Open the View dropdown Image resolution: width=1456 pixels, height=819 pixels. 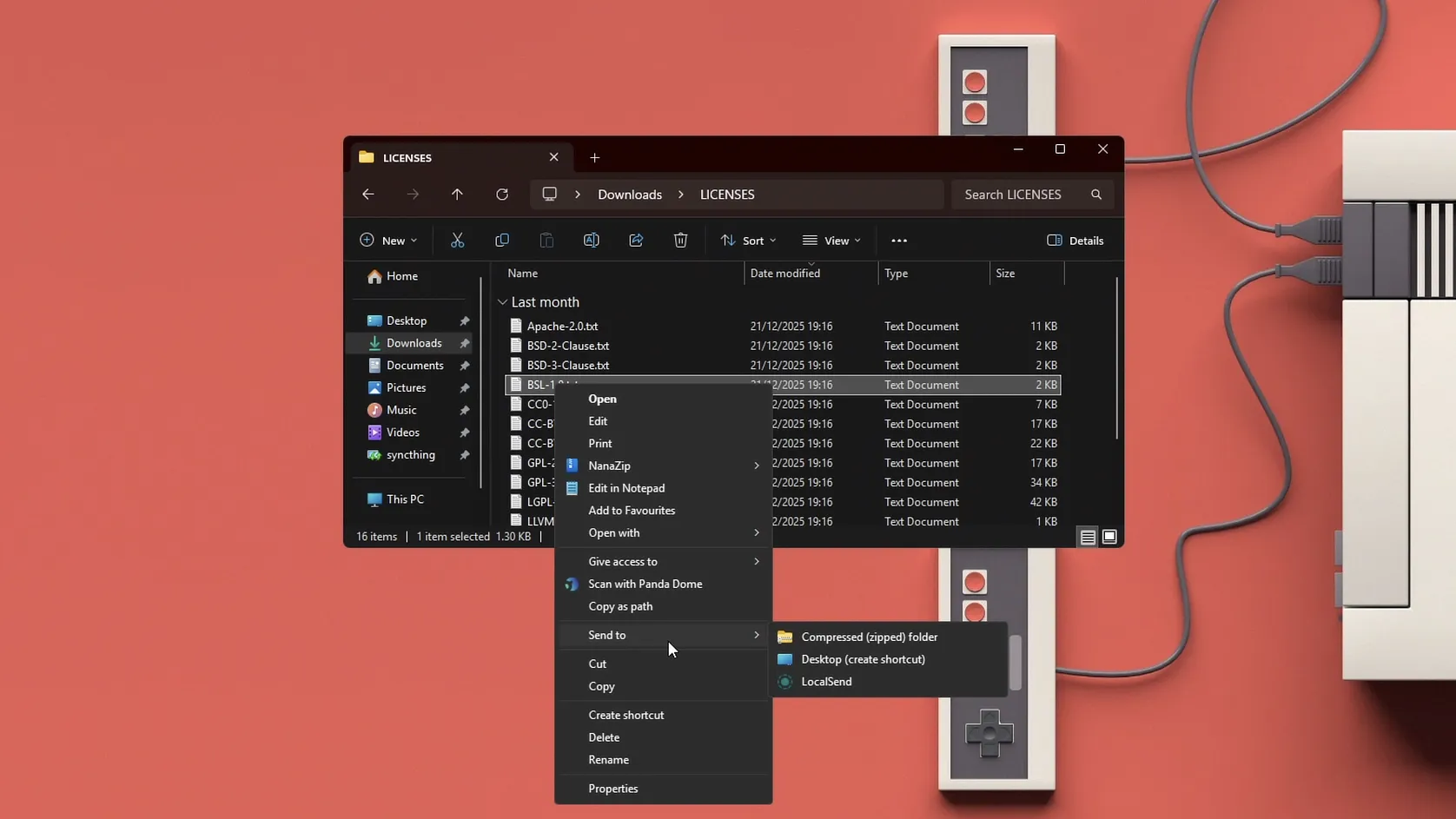click(x=831, y=241)
